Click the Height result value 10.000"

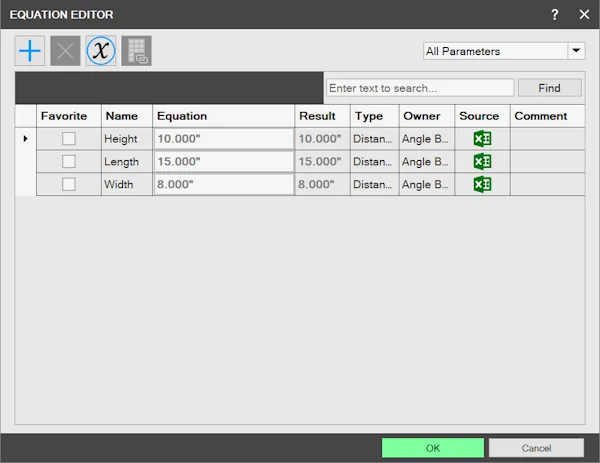[x=322, y=139]
